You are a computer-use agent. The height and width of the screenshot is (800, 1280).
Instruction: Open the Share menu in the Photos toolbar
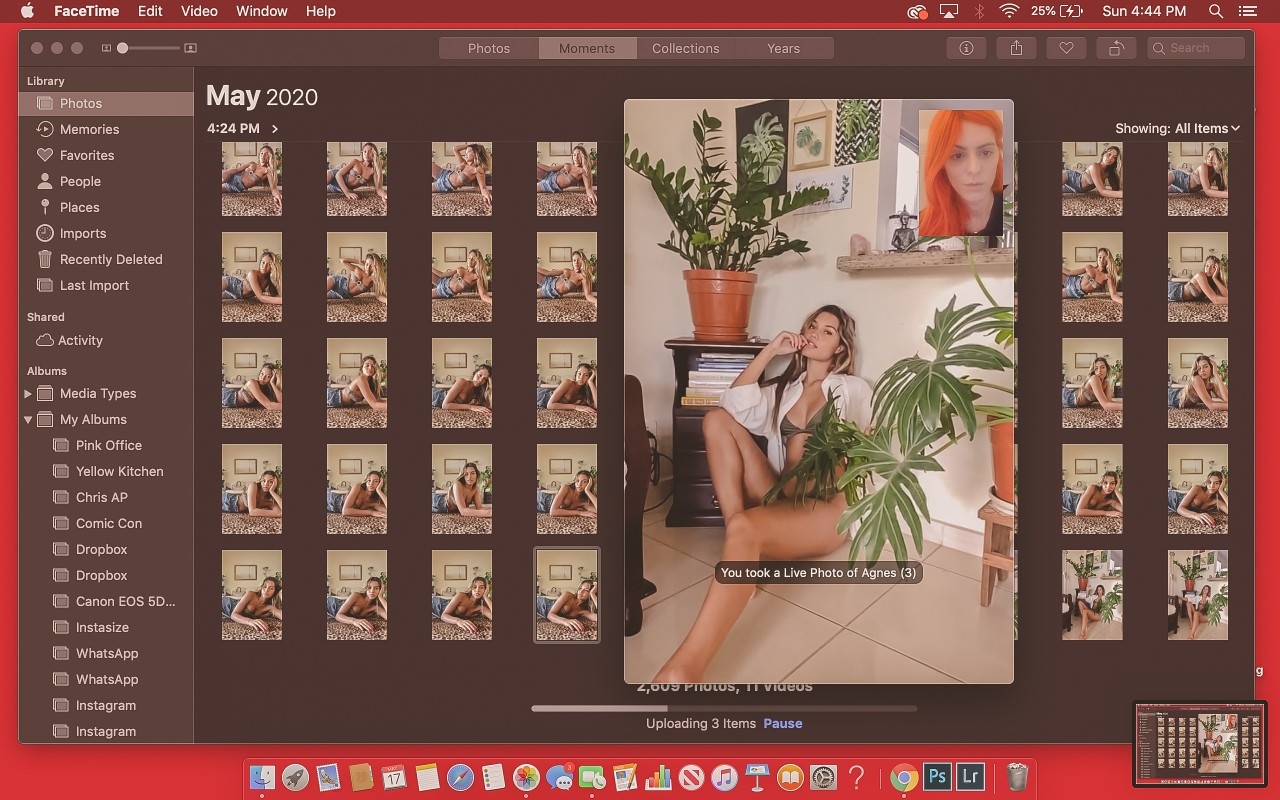pos(1016,48)
